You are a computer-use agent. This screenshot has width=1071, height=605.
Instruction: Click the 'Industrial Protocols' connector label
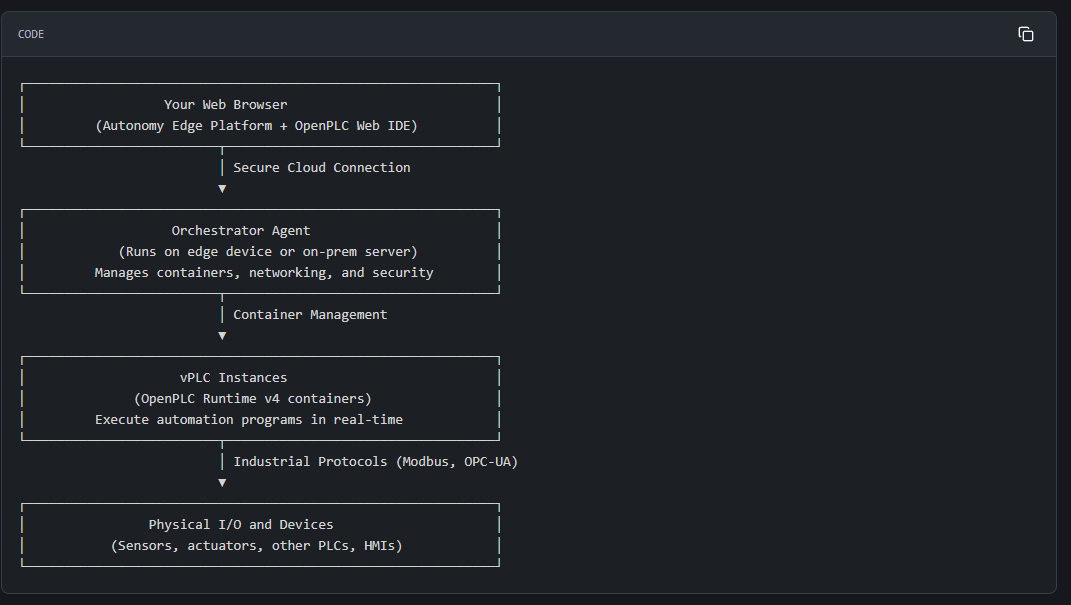click(x=310, y=462)
